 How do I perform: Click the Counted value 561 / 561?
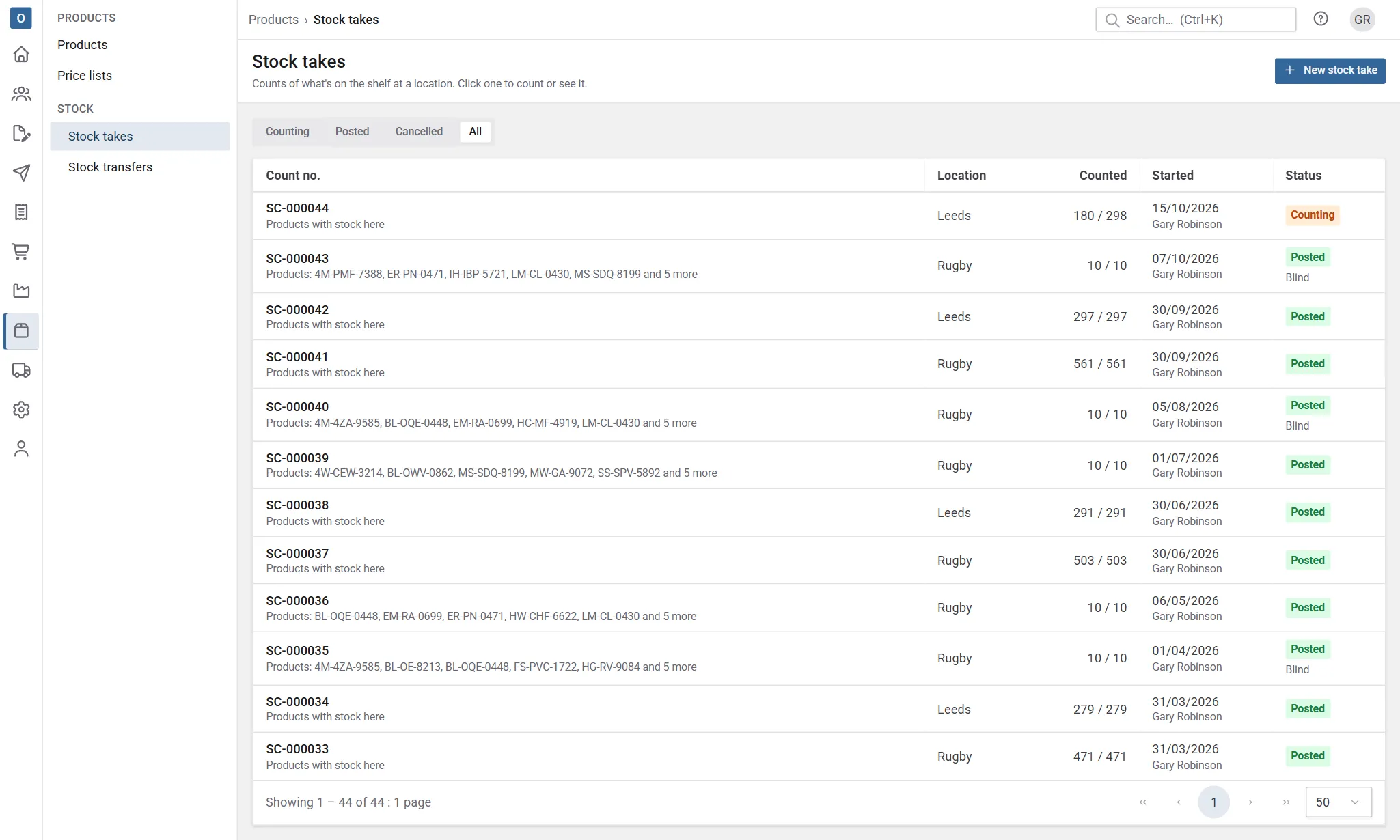click(x=1099, y=364)
